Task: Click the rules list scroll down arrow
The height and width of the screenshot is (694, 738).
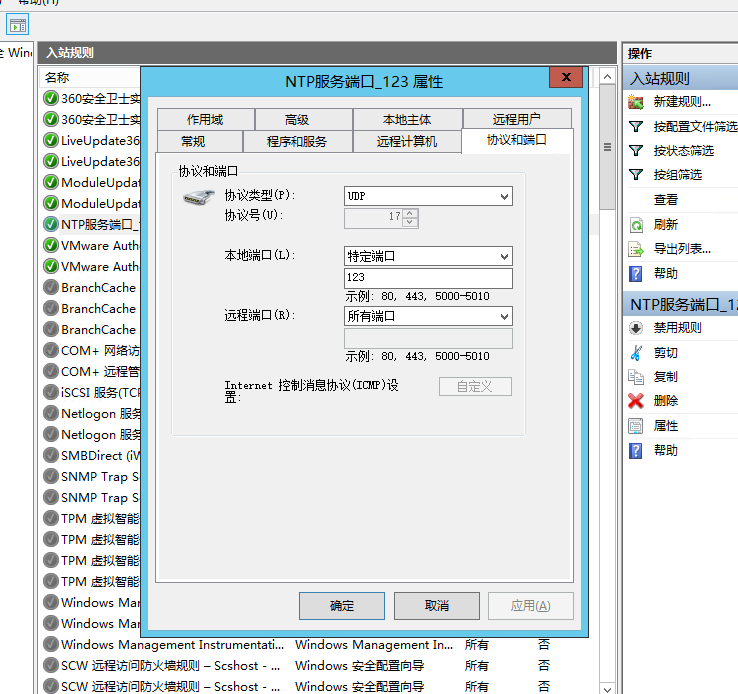Action: 608,688
